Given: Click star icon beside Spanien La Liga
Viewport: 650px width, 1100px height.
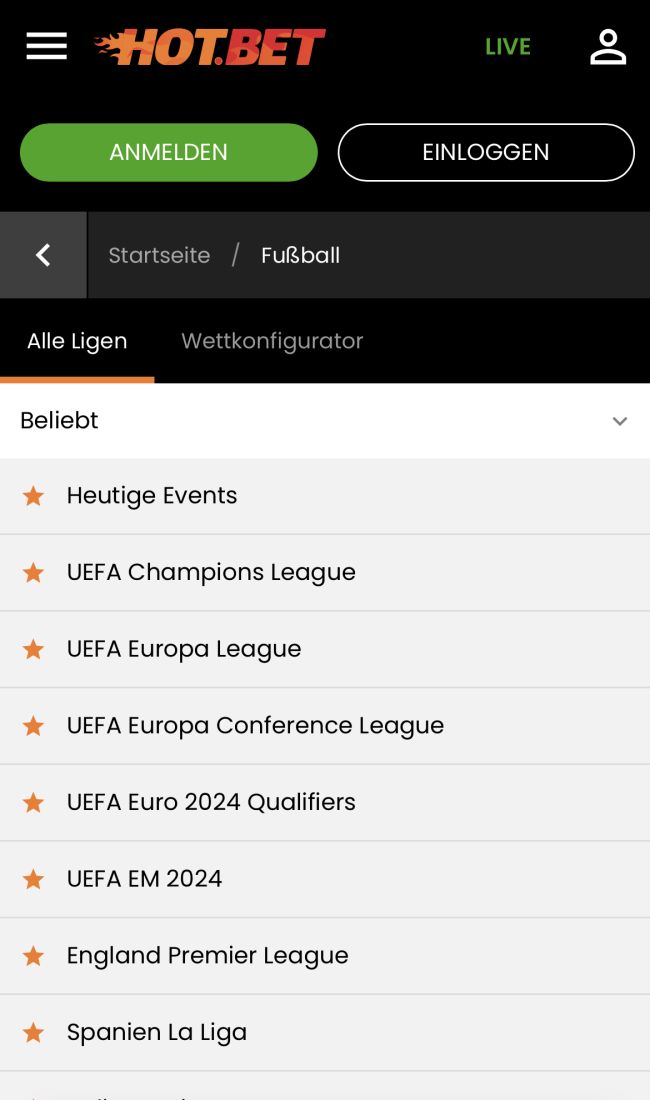Looking at the screenshot, I should coord(34,1033).
